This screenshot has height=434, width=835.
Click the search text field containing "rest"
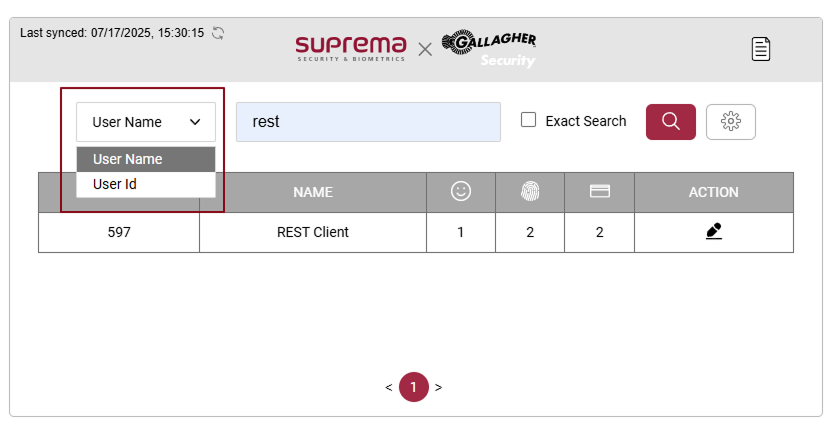tap(368, 122)
